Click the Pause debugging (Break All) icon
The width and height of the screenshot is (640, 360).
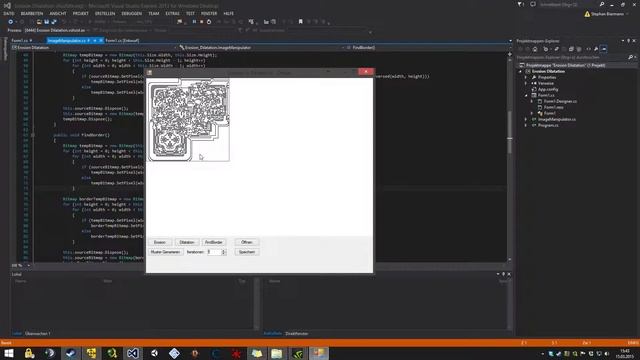(x=194, y=22)
